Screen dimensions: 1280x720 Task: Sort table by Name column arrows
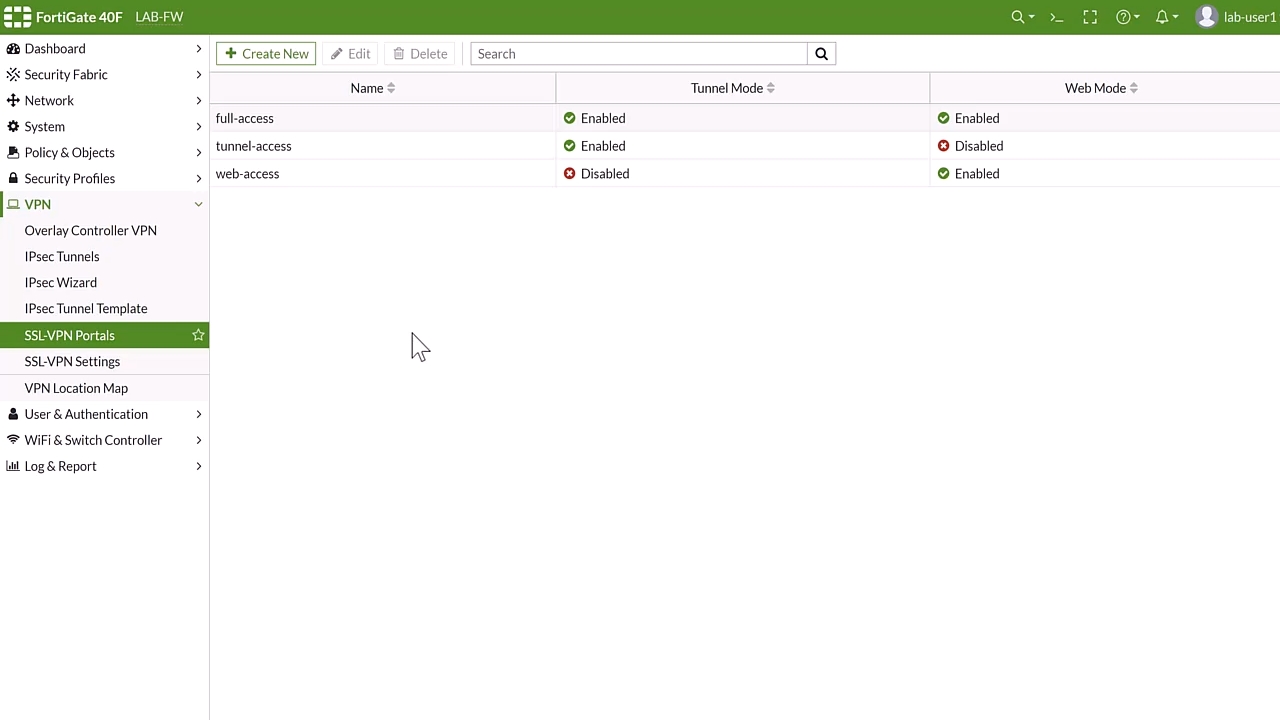pos(391,88)
